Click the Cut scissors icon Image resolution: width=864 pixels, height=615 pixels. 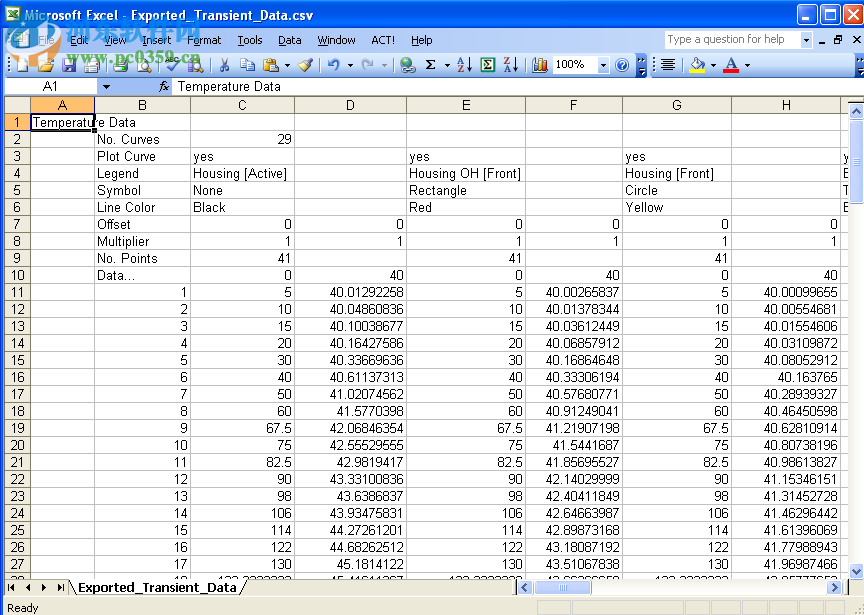[224, 65]
